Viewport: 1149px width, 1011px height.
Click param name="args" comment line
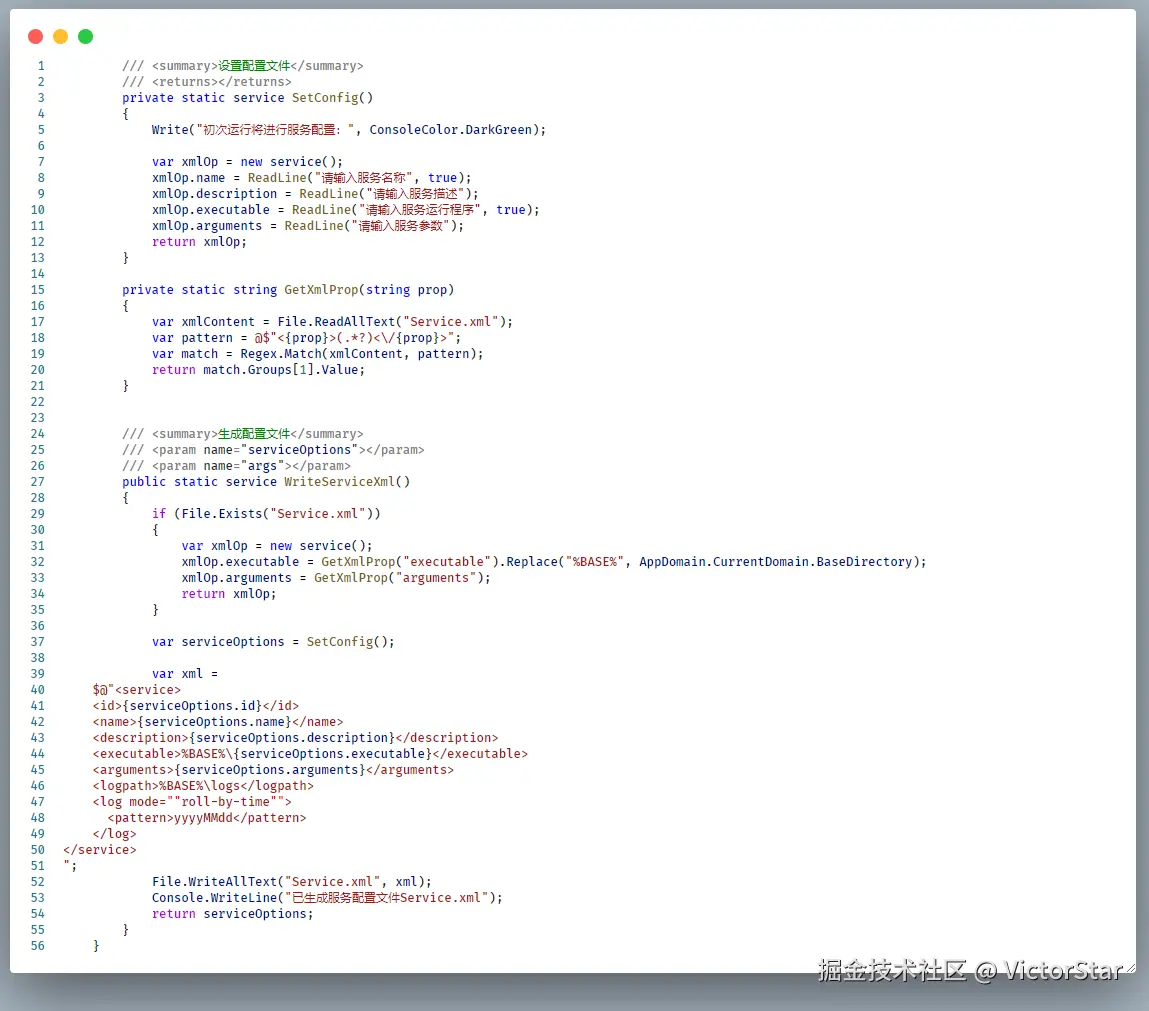236,467
